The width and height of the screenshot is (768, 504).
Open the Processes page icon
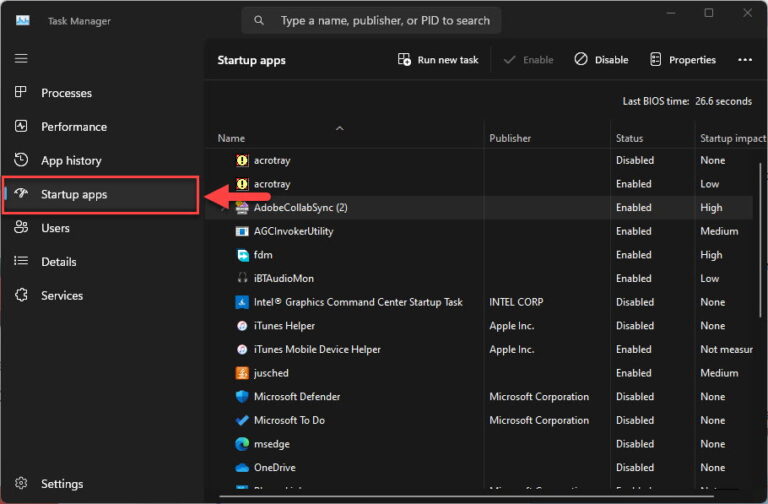(x=21, y=93)
